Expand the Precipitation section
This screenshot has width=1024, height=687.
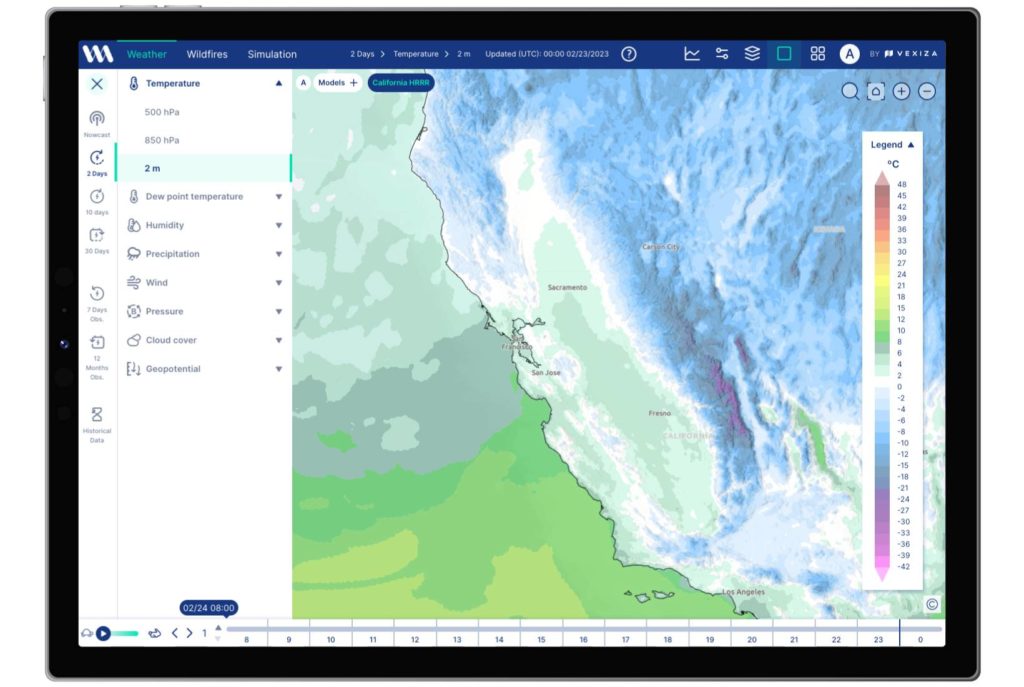tap(278, 254)
